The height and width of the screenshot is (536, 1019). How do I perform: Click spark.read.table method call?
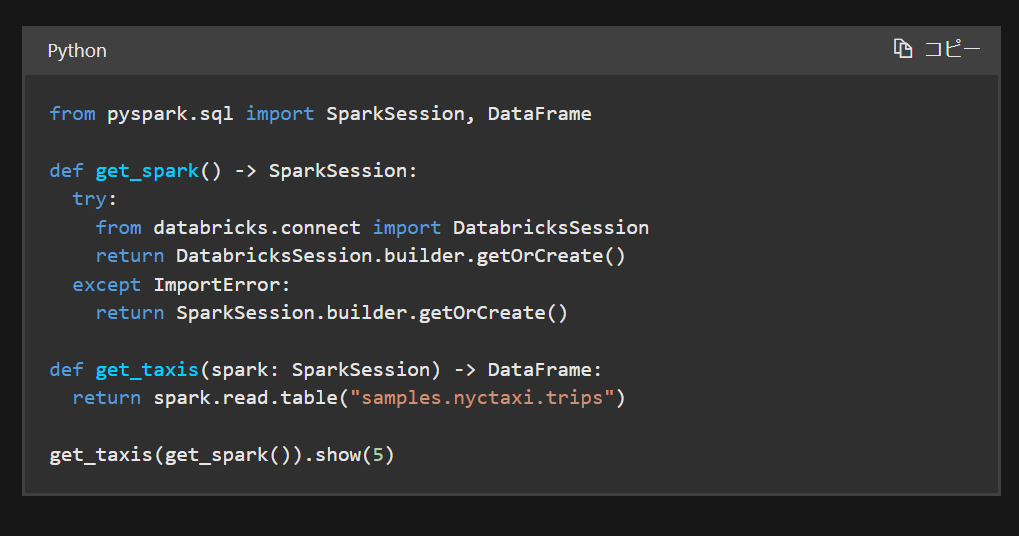point(246,398)
